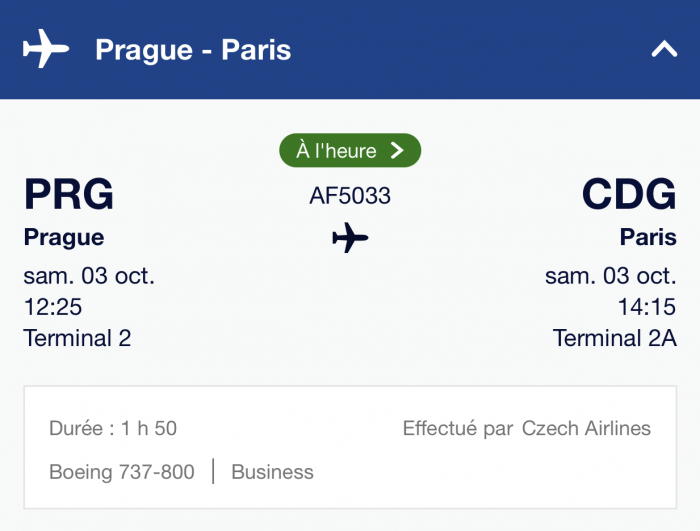Click the 14:15 arrival time
This screenshot has height=531, width=700.
click(x=648, y=306)
